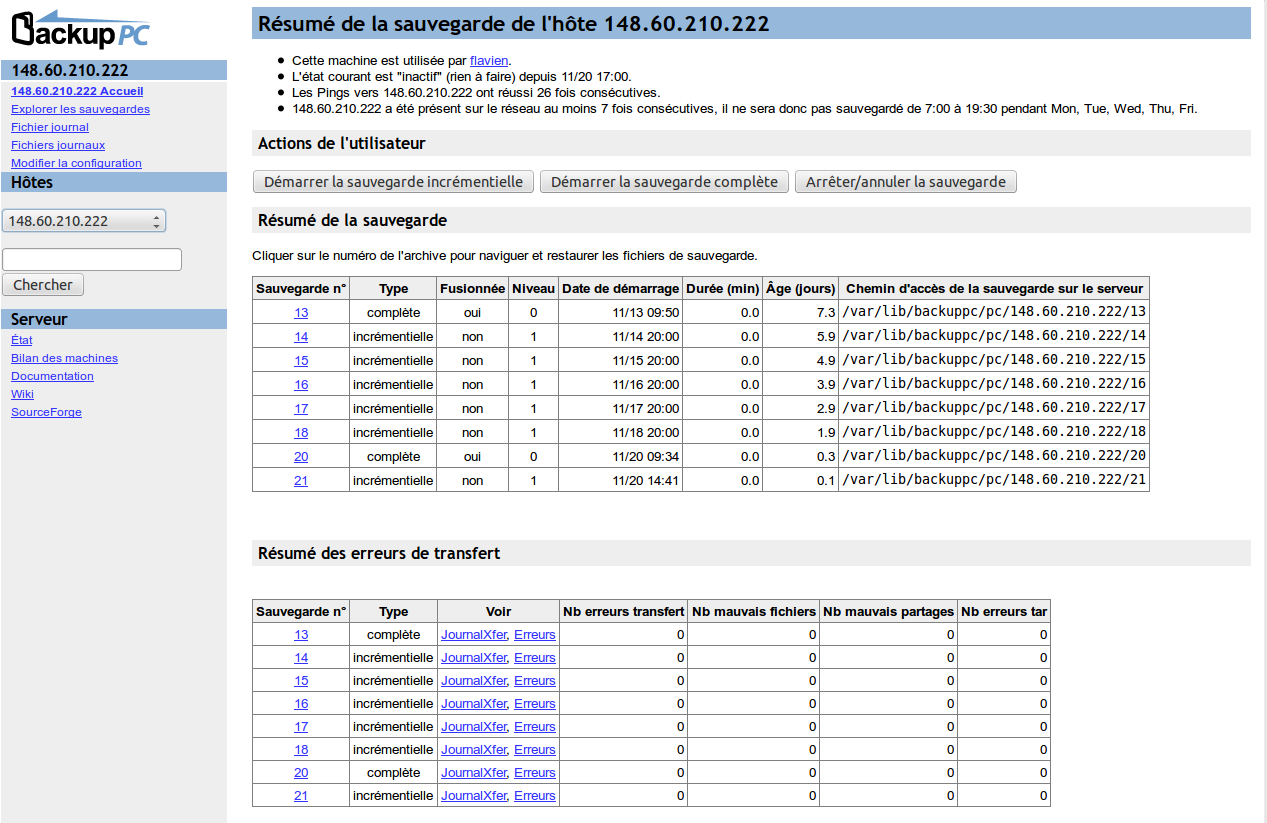Open the hosts dropdown showing 148.60.210.222
1267x823 pixels.
tap(84, 221)
